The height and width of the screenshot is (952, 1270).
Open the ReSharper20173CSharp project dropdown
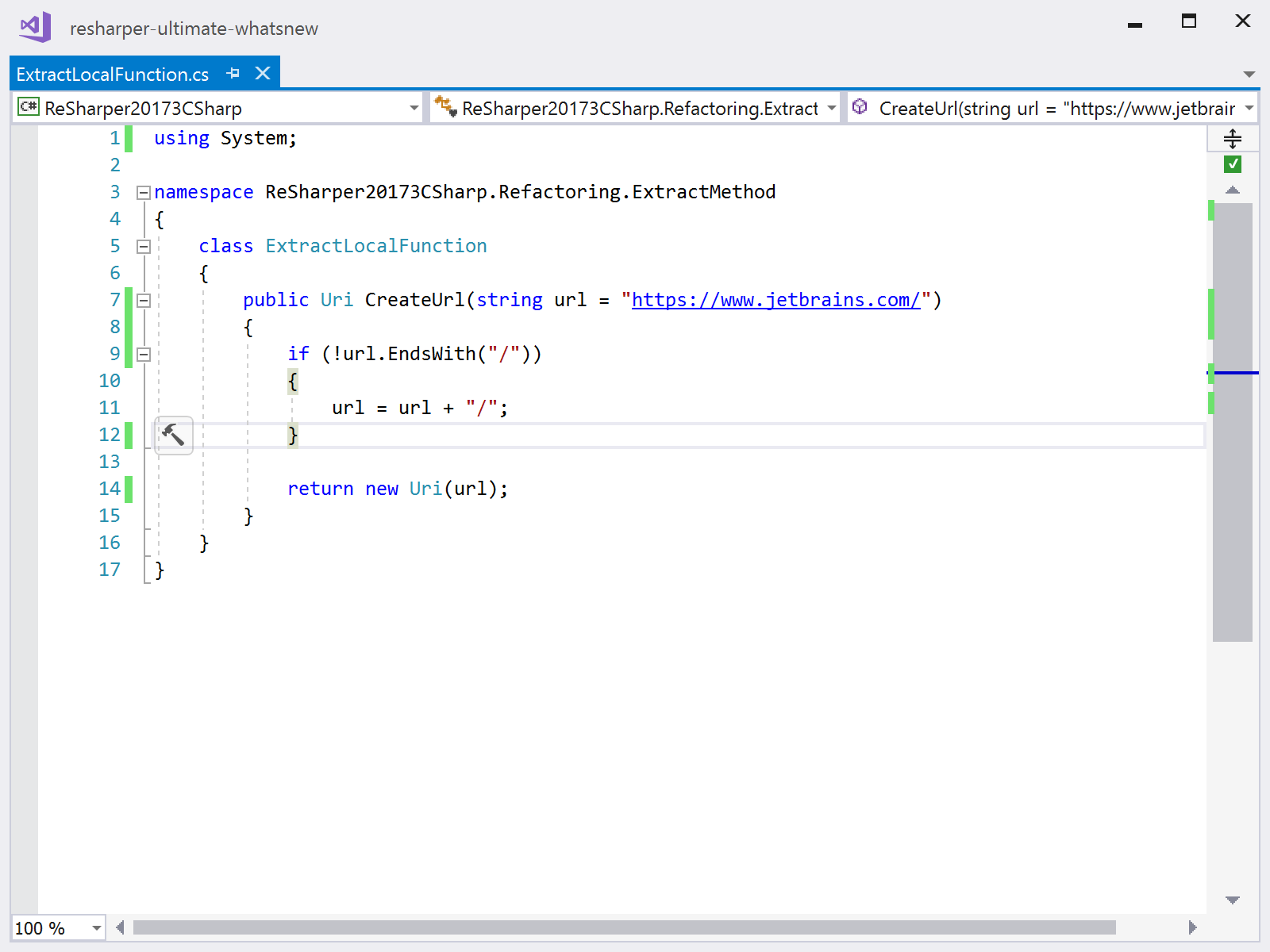414,108
